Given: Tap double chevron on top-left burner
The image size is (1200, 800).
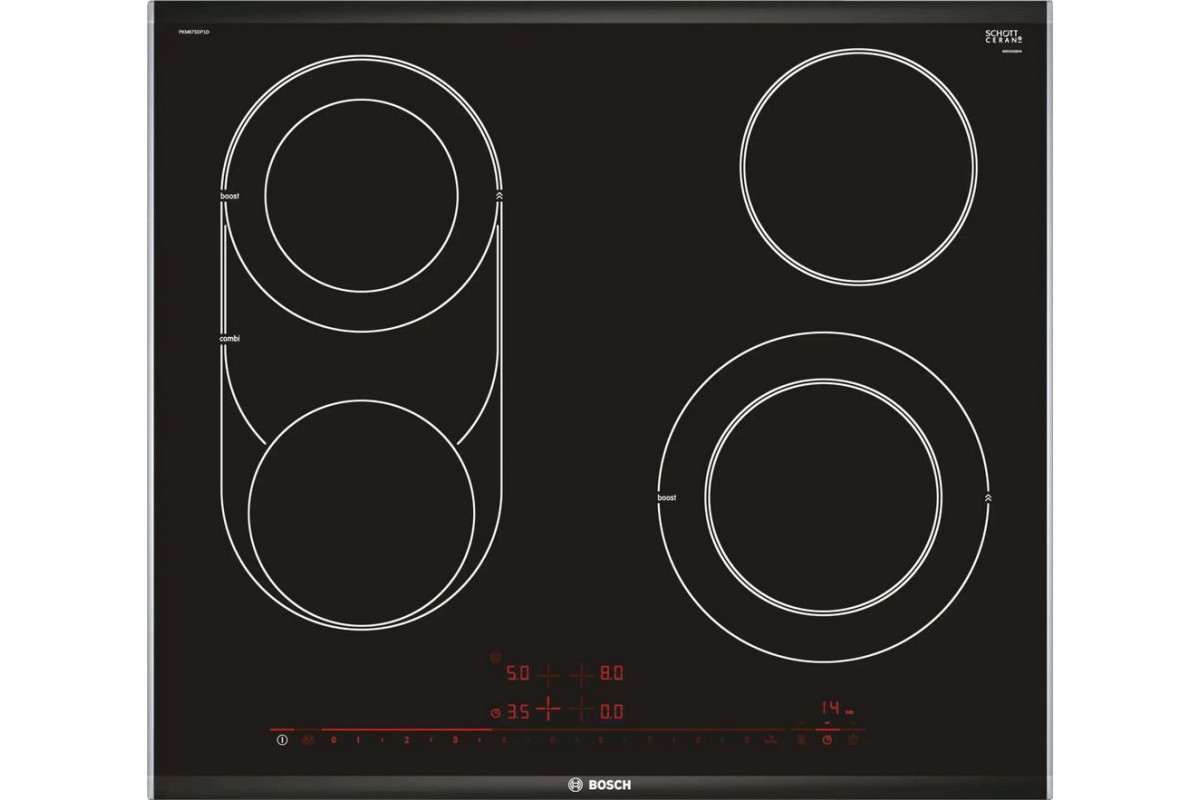Looking at the screenshot, I should [498, 197].
